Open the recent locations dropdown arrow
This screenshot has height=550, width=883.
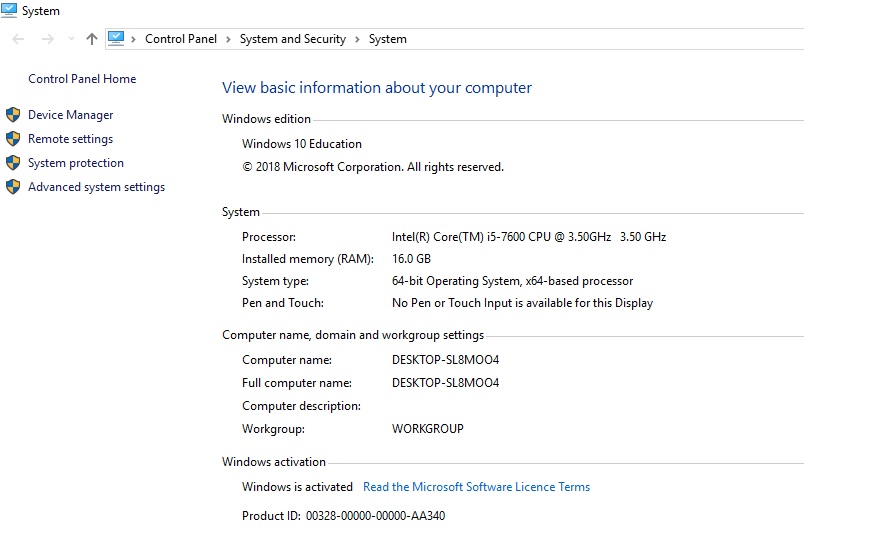coord(71,39)
